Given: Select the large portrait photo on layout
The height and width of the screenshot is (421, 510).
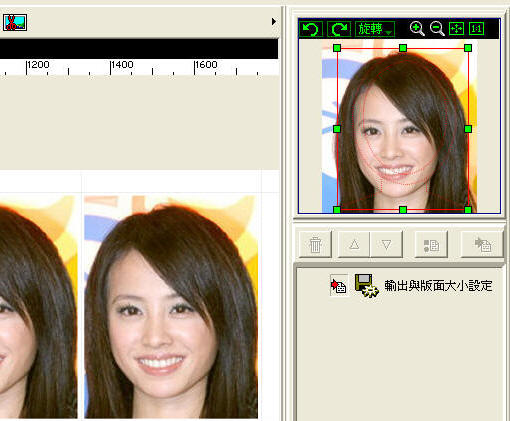Looking at the screenshot, I should point(171,307).
